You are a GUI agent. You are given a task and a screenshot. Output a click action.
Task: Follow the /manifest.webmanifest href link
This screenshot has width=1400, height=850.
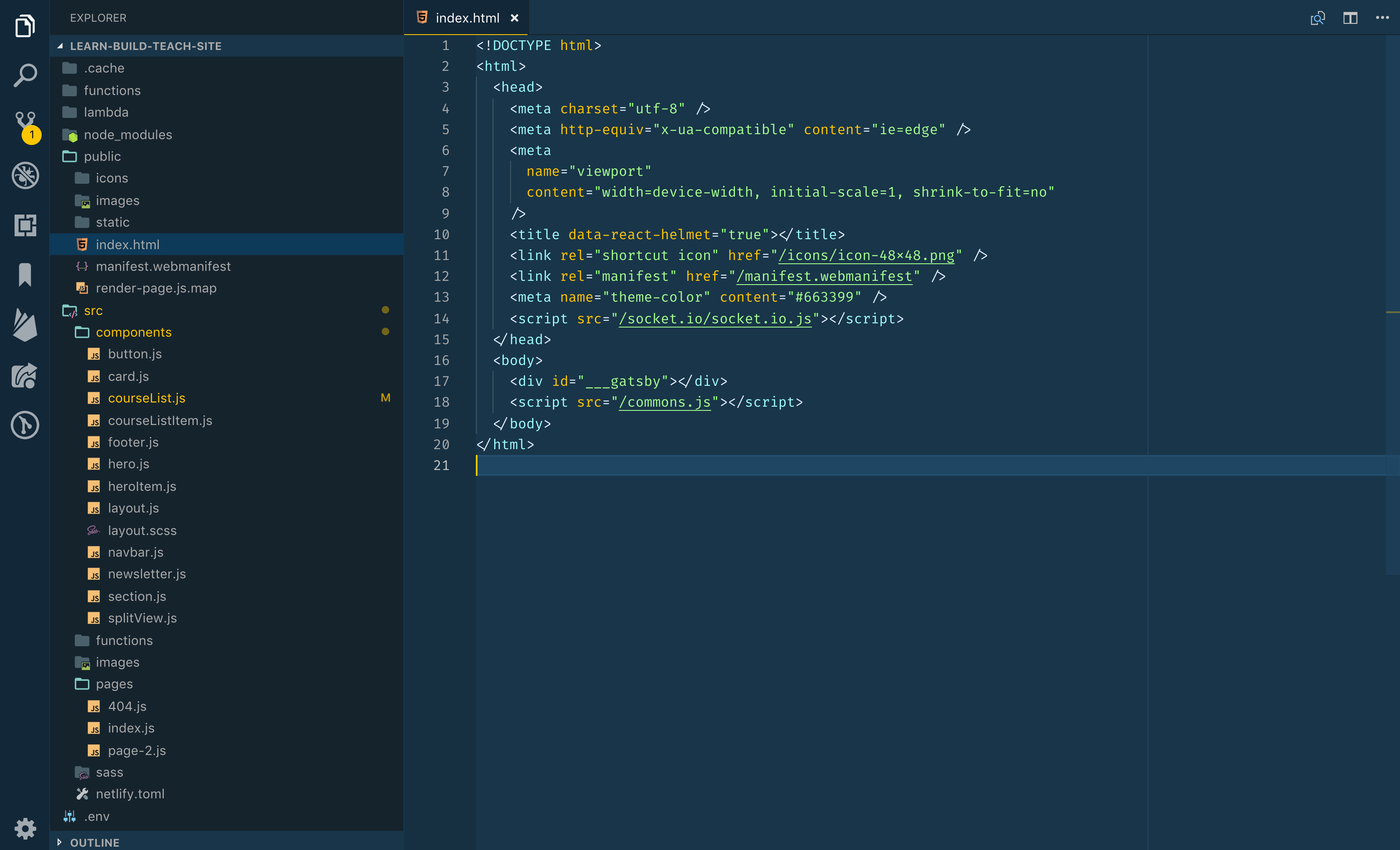[x=824, y=276]
